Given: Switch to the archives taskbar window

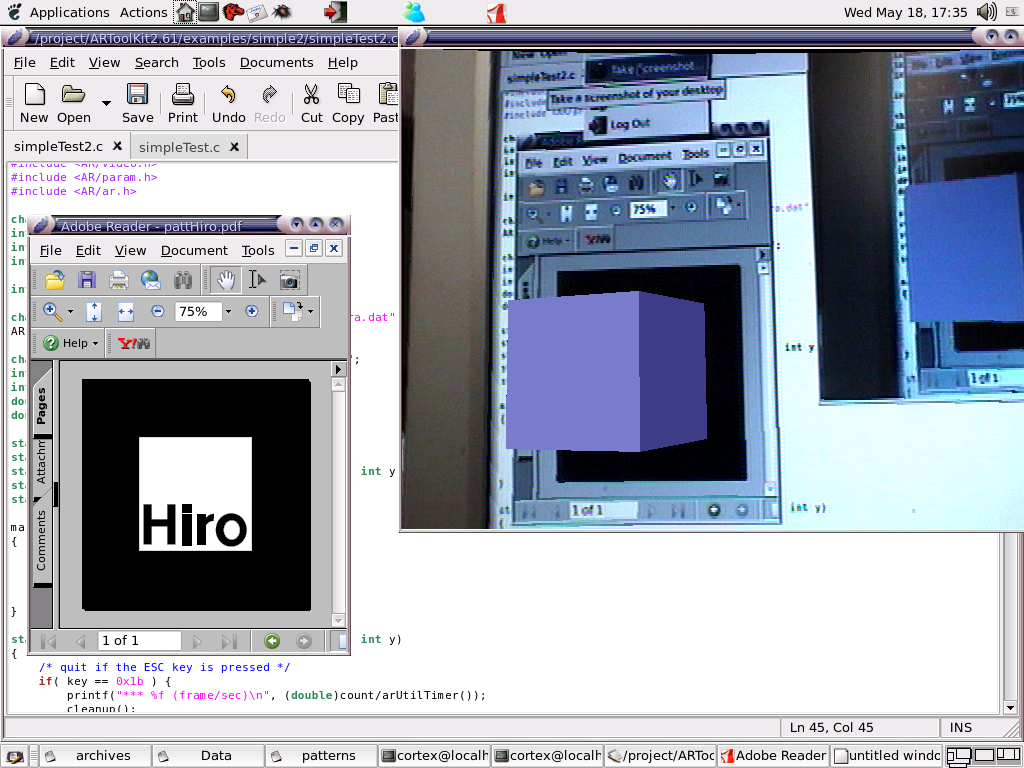Looking at the screenshot, I should coord(95,756).
